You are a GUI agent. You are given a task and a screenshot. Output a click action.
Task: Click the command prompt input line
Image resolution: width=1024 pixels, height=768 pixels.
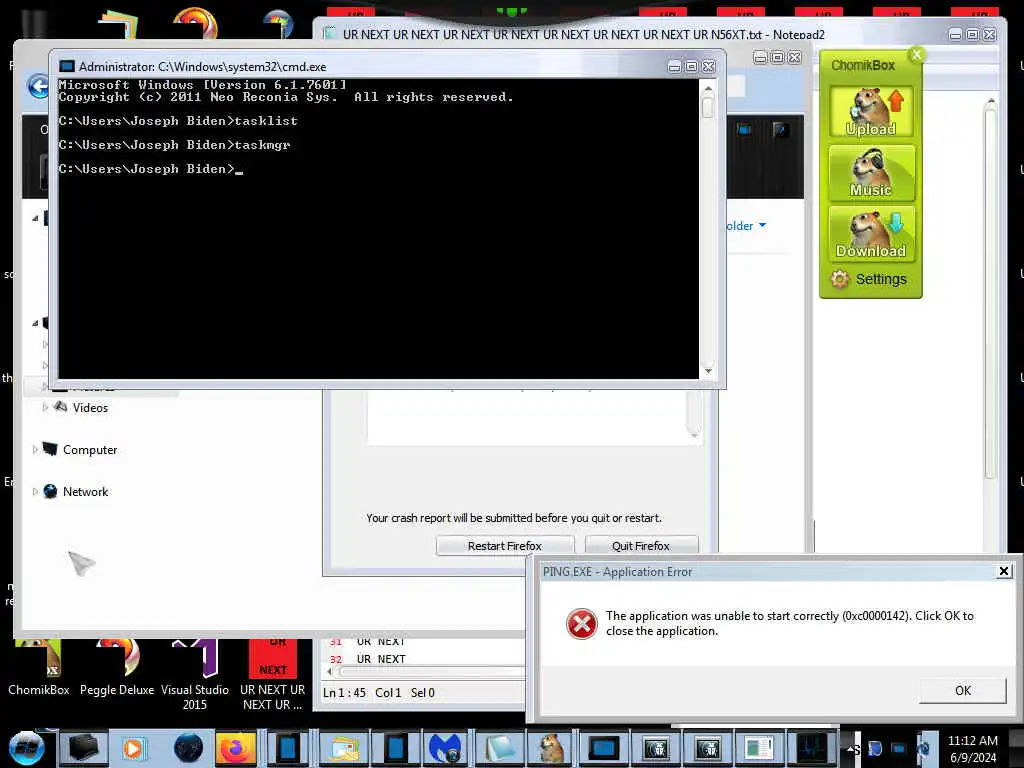coord(150,169)
